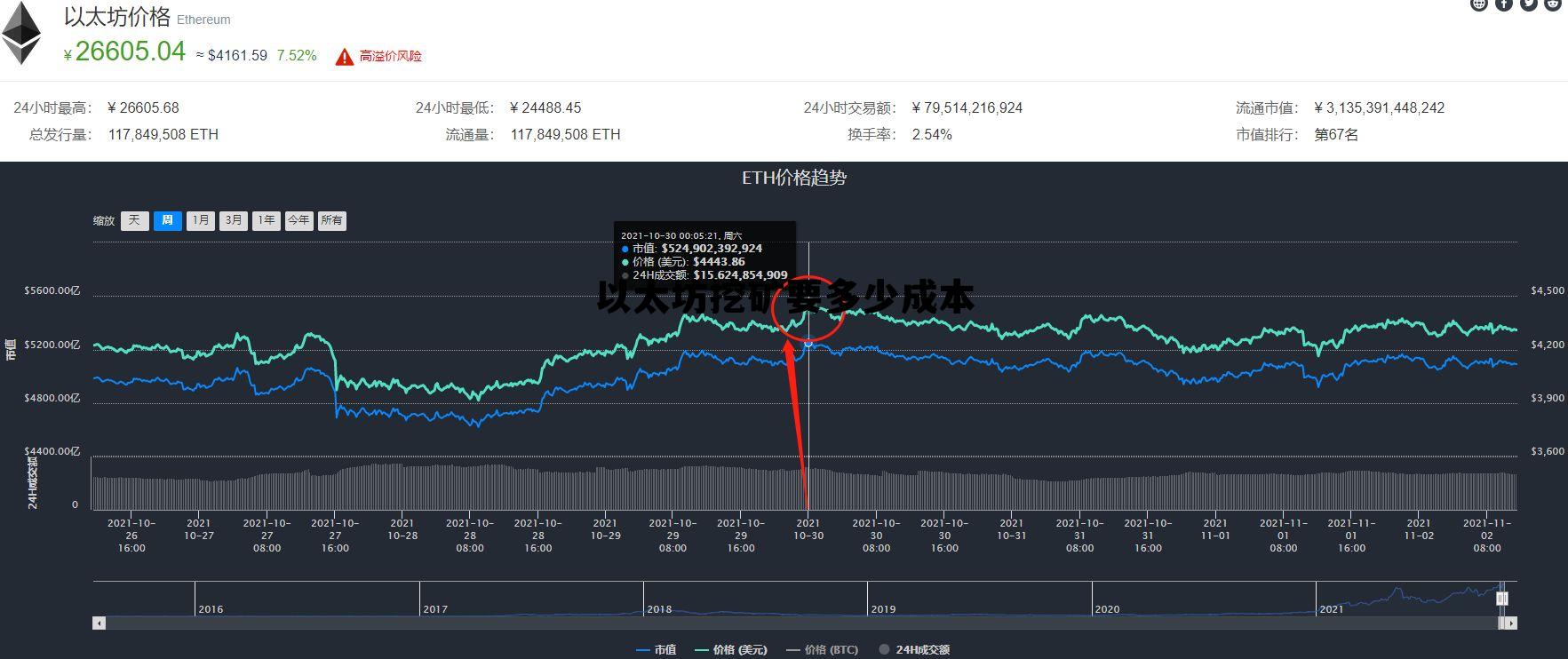Viewport: 1568px width, 659px height.
Task: Click the ≈$4161.59 USD price text
Action: (231, 55)
